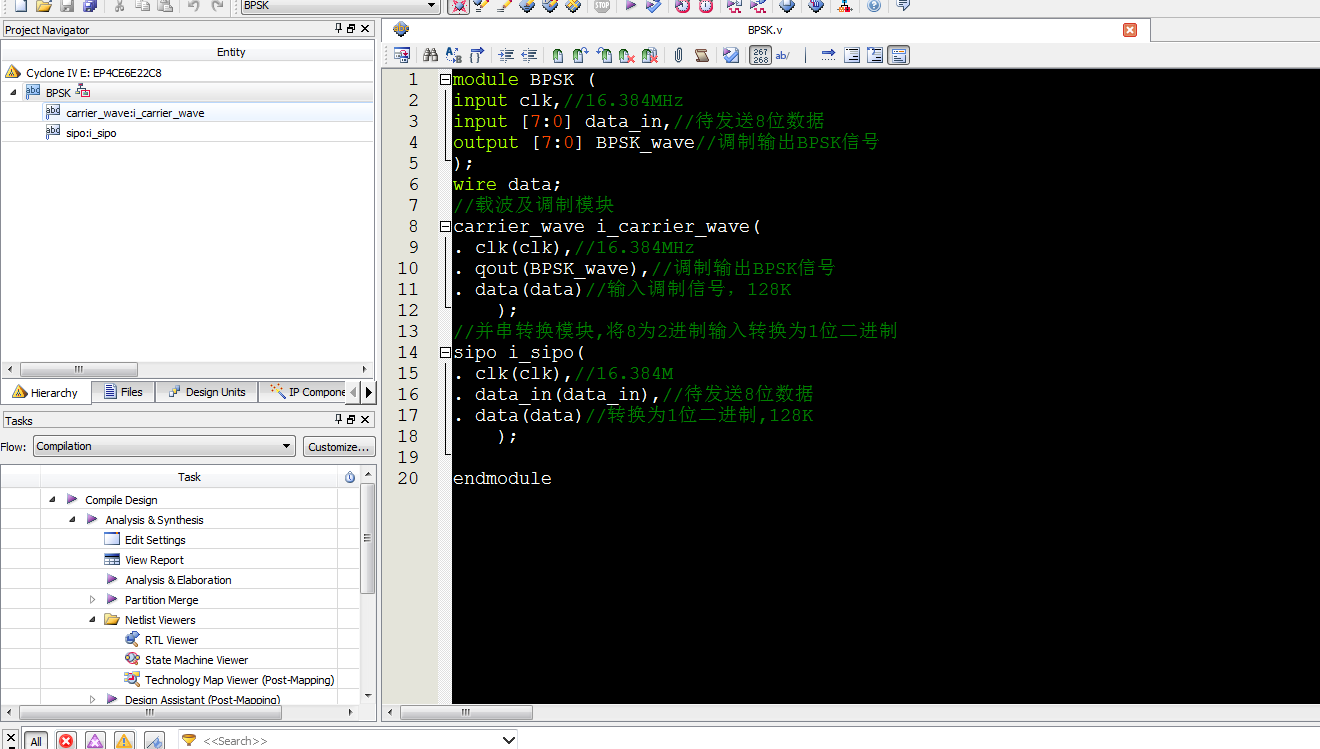Viewport: 1320px width, 749px height.
Task: Expand the Partition Merge task
Action: click(x=92, y=599)
